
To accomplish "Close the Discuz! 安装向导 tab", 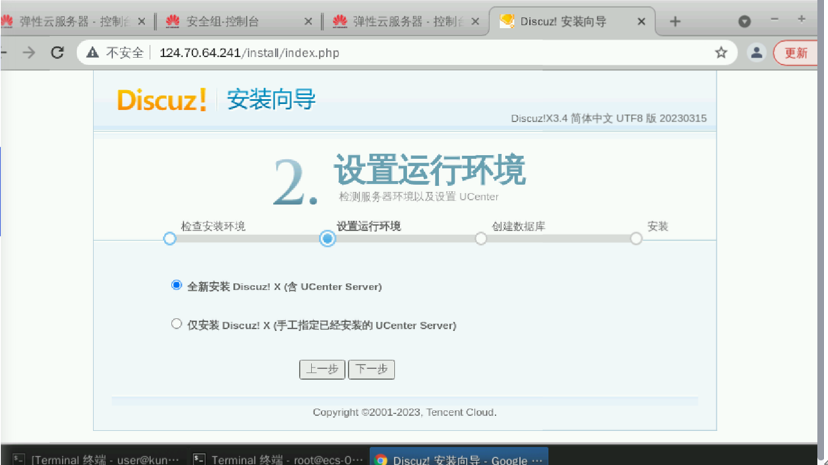I will pos(642,21).
